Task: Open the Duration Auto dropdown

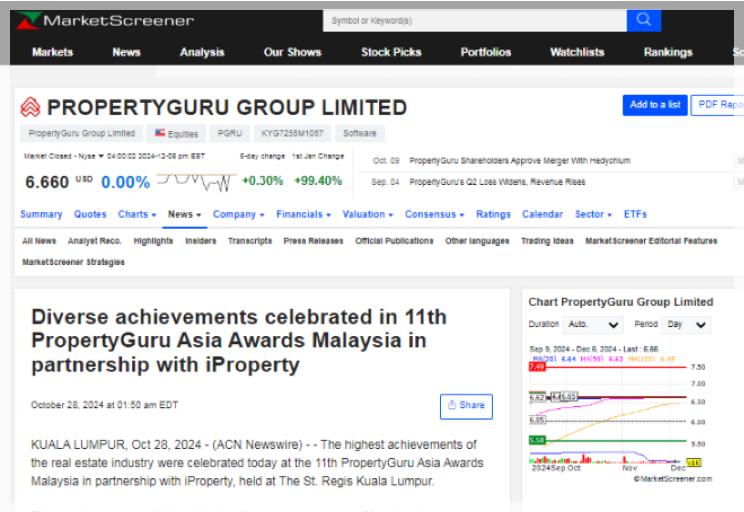Action: tap(594, 325)
